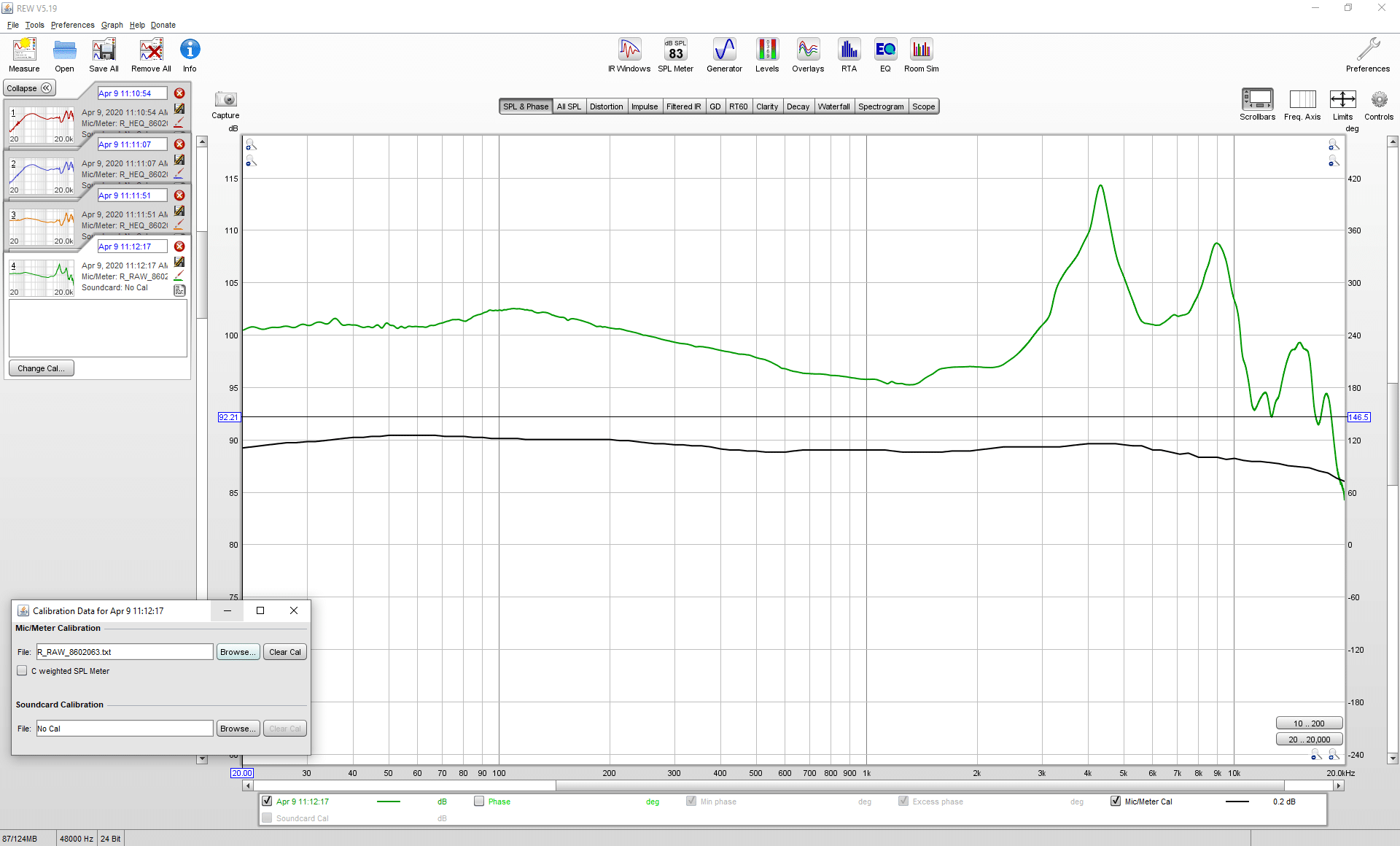
Task: Click the green trace color line in legend
Action: pyautogui.click(x=389, y=802)
